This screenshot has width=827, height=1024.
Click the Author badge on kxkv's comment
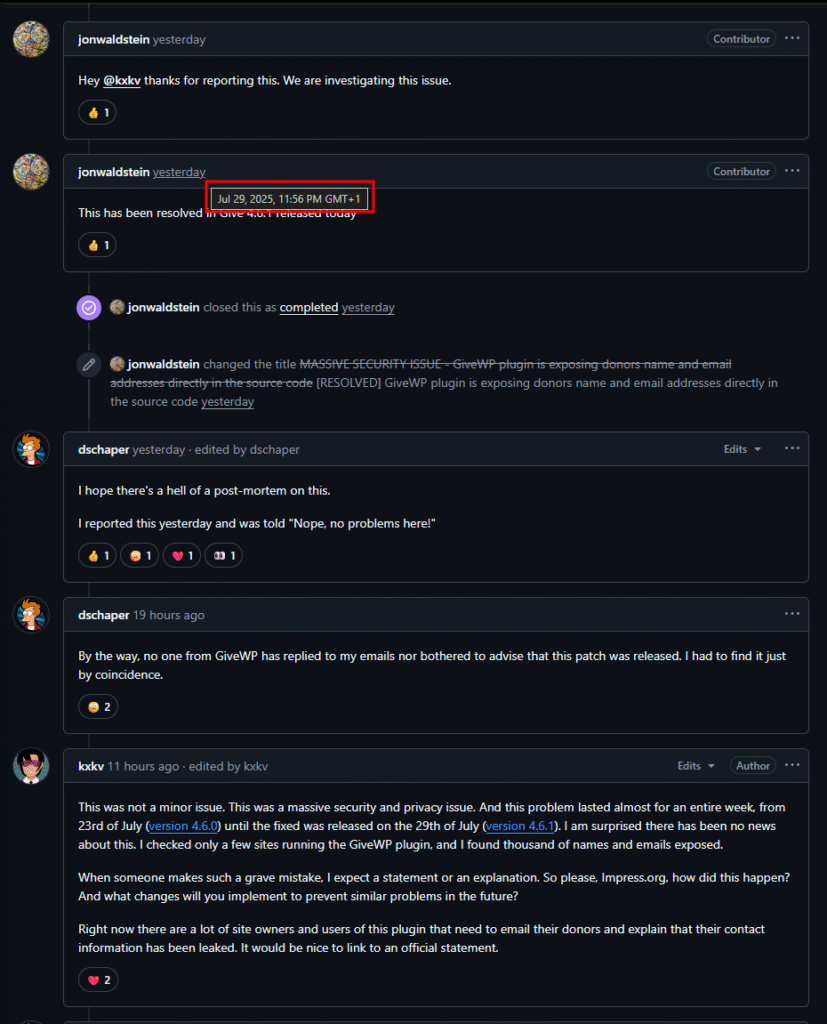point(753,766)
